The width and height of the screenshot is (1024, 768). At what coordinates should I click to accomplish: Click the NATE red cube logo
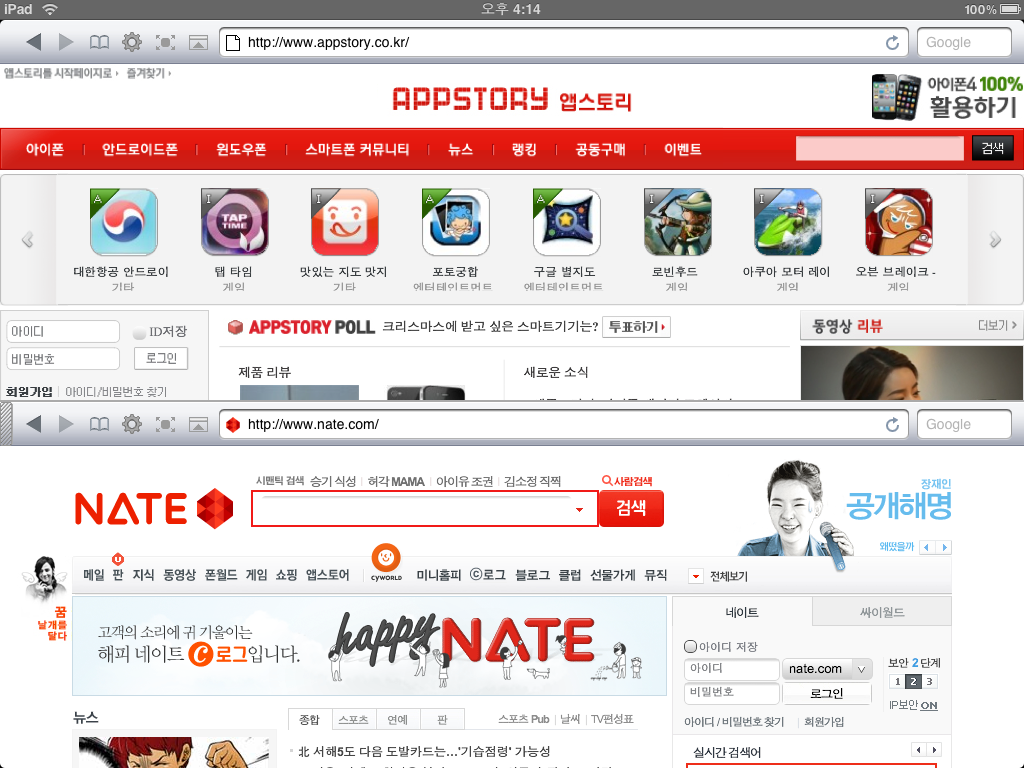[x=215, y=508]
